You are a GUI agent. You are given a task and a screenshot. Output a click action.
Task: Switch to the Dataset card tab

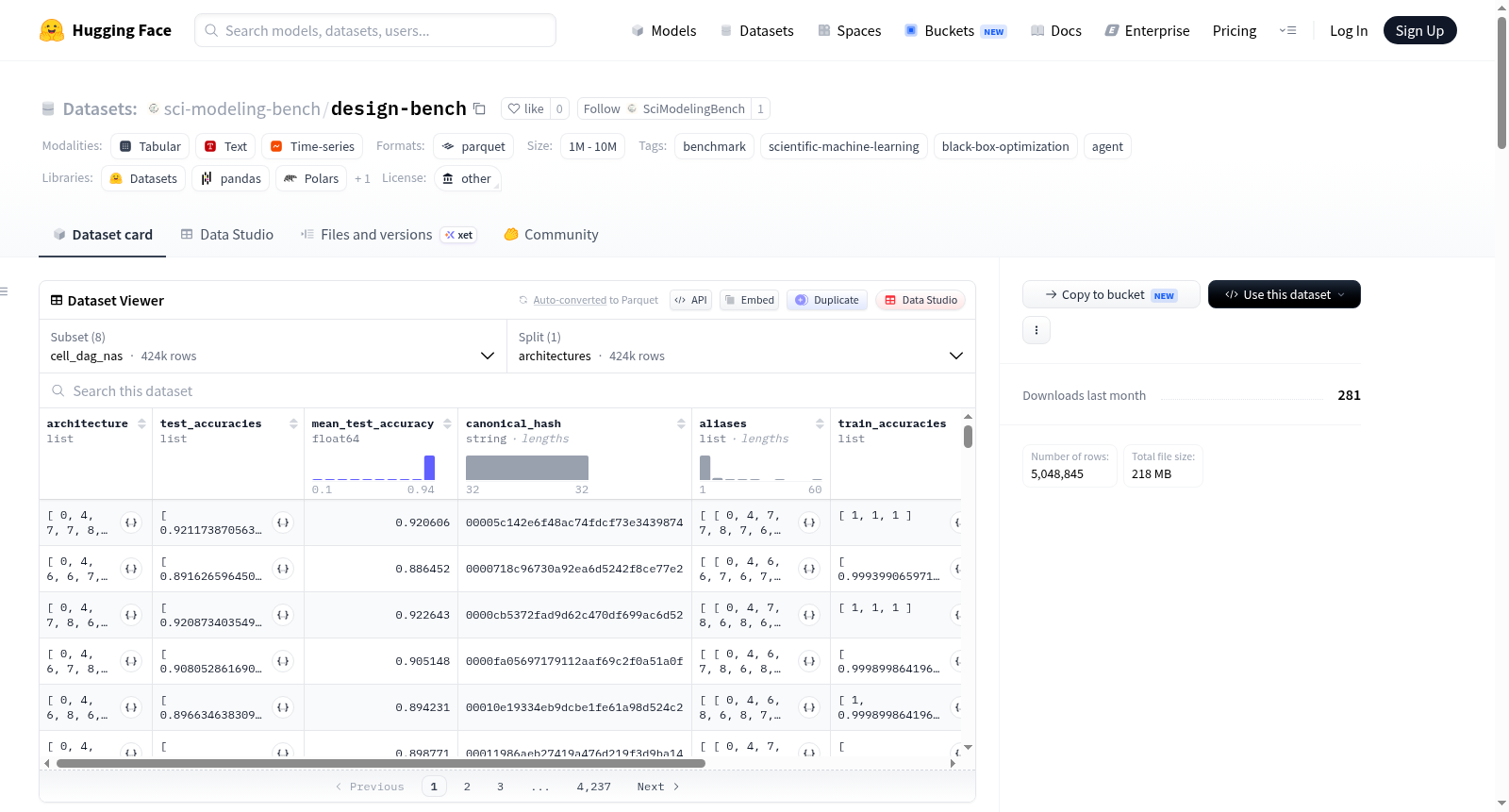pyautogui.click(x=103, y=235)
